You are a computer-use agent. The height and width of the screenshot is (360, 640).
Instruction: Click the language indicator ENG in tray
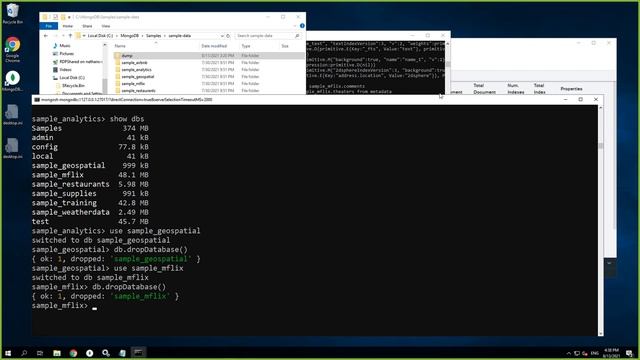click(x=595, y=353)
